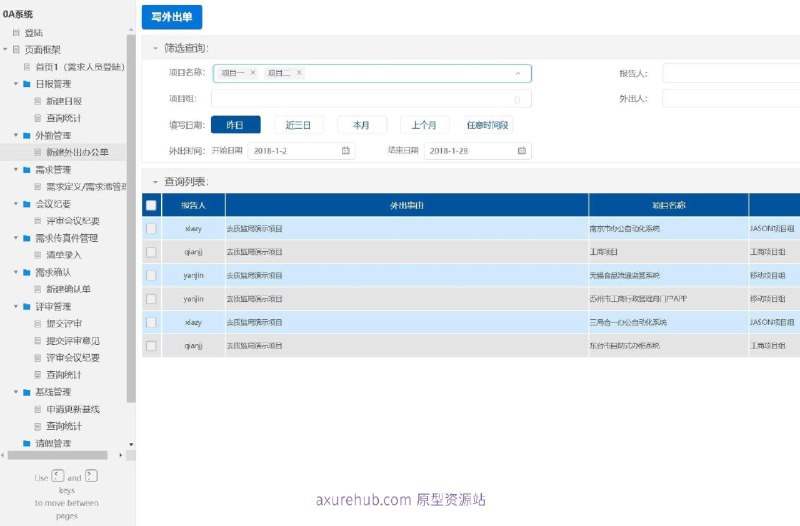Click the 基线管理 folder icon
The image size is (800, 526).
27,392
